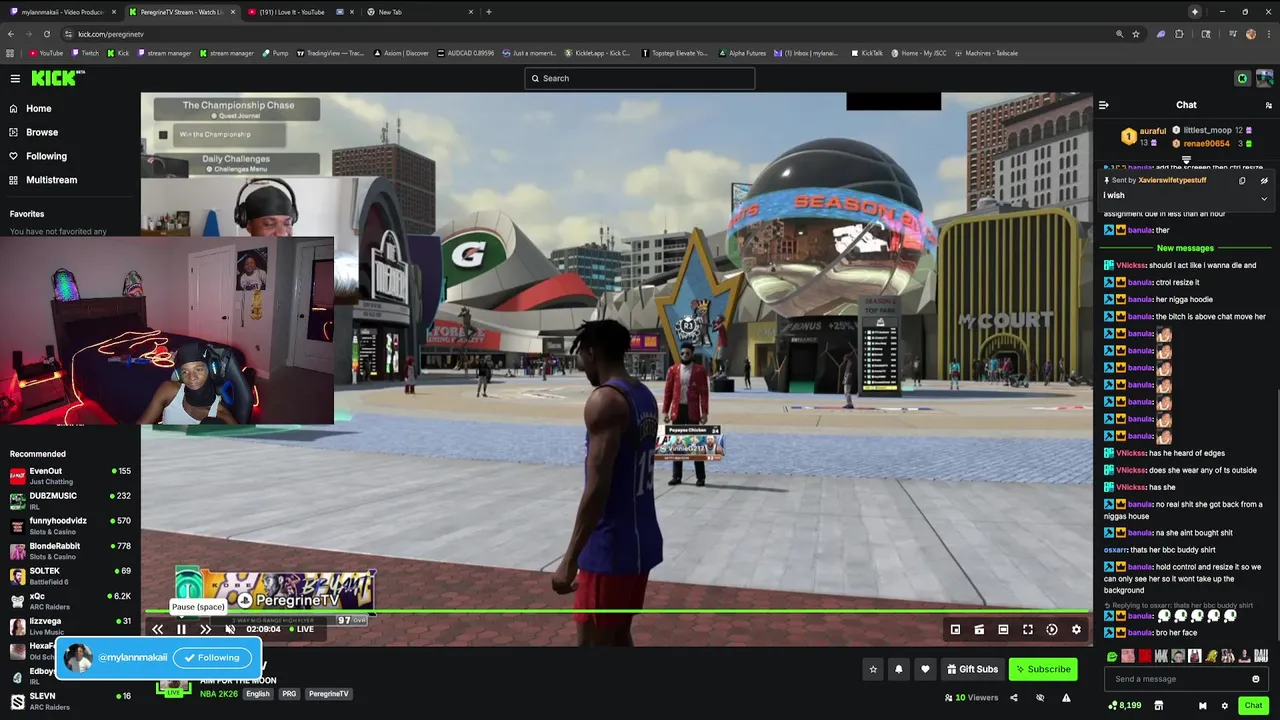Open emoji picker in chat input
Viewport: 1280px width, 720px height.
(x=1256, y=679)
